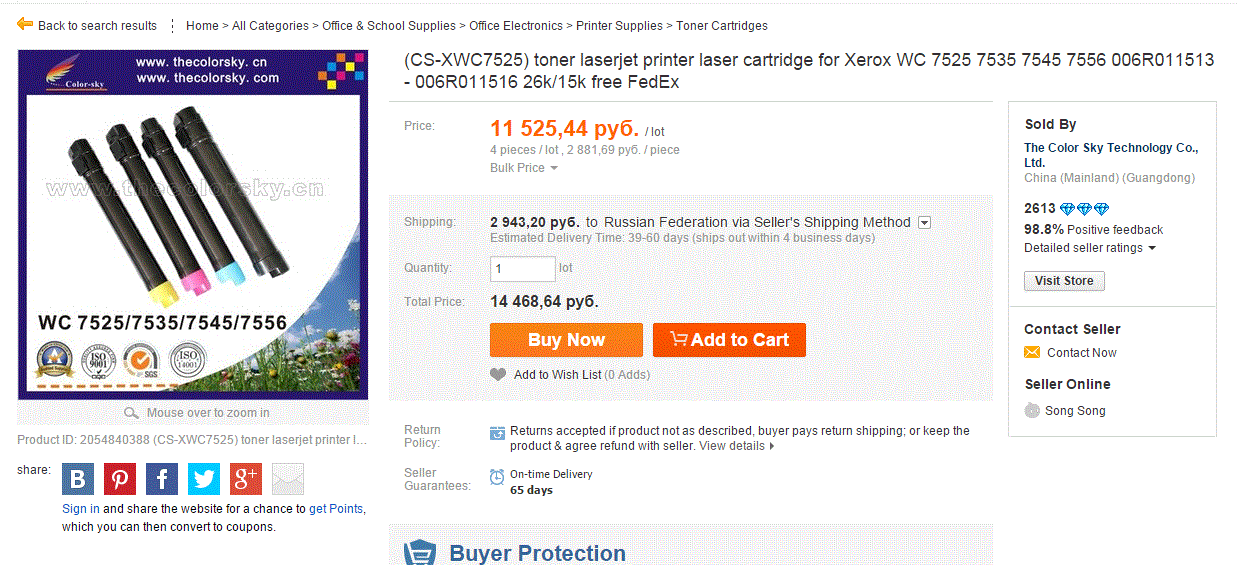Image resolution: width=1237 pixels, height=565 pixels.
Task: Click the quantity input field
Action: [523, 269]
